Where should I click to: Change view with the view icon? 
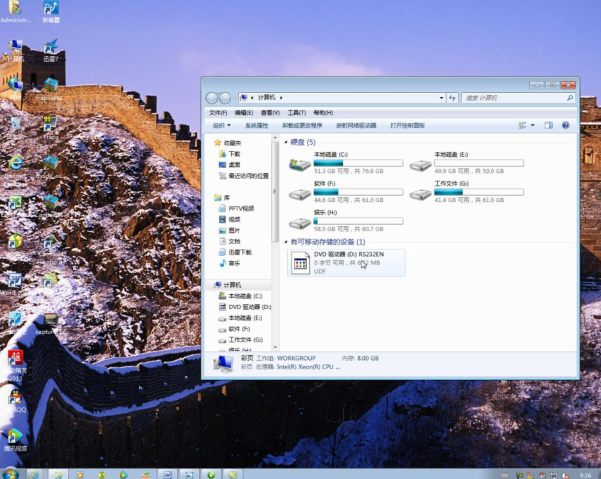522,125
